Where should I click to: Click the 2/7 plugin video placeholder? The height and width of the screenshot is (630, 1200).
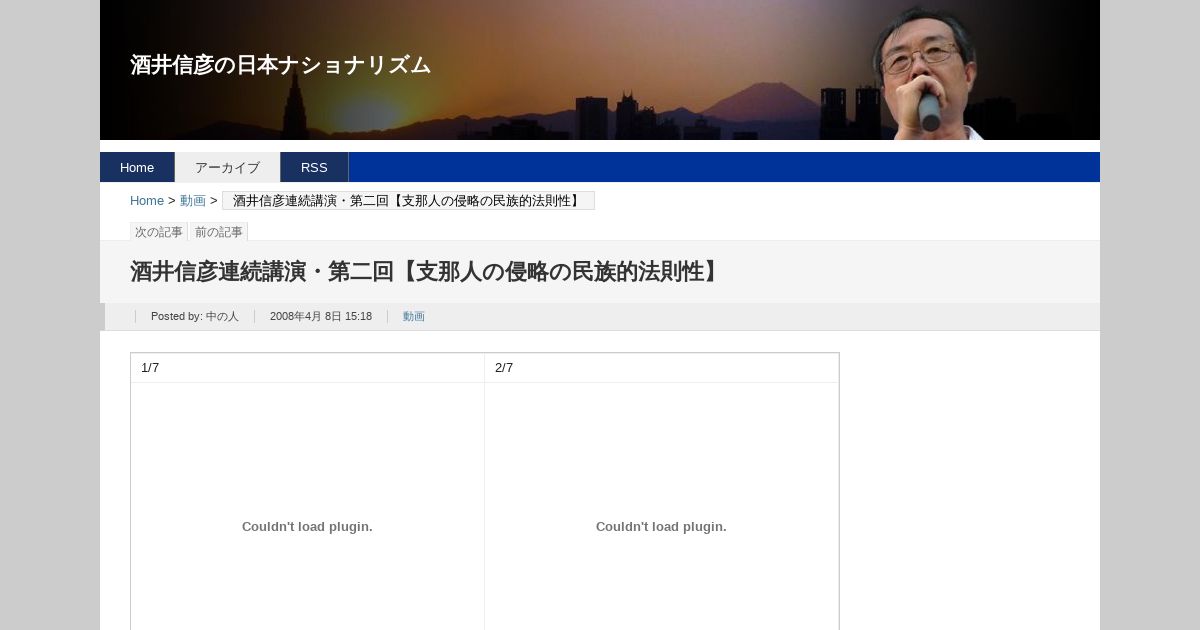click(x=661, y=507)
